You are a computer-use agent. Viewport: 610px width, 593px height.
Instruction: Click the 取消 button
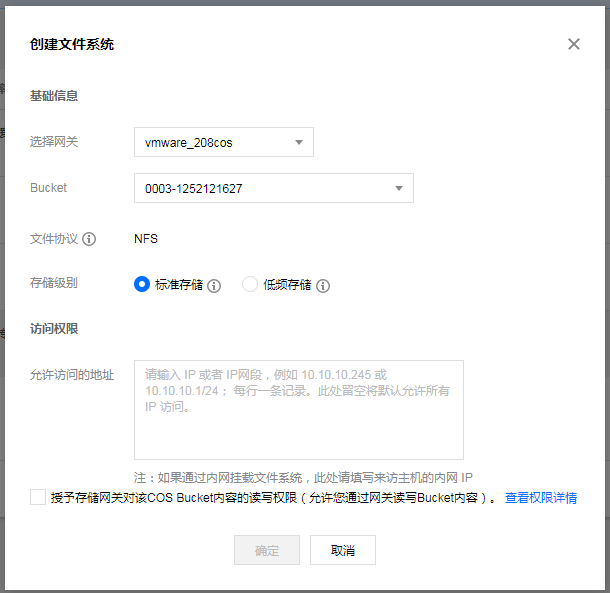(x=343, y=550)
